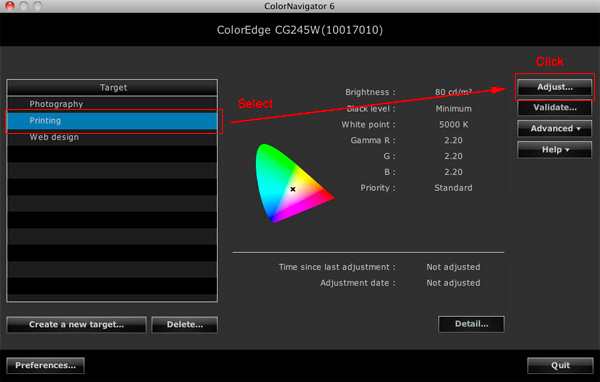Viewport: 600px width, 382px height.
Task: Create a new target
Action: pos(77,325)
